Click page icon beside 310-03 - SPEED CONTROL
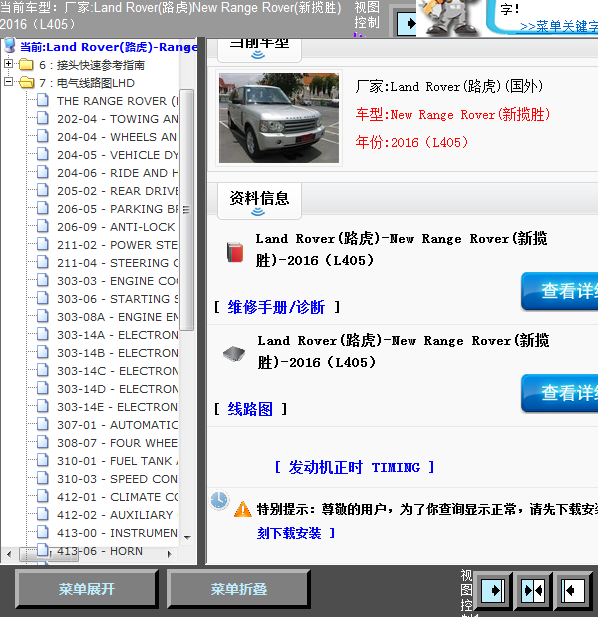The width and height of the screenshot is (598, 621). coord(43,478)
